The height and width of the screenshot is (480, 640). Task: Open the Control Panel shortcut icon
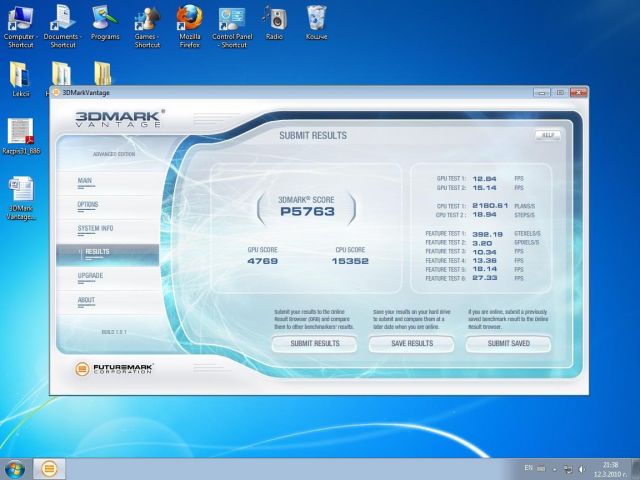click(232, 26)
